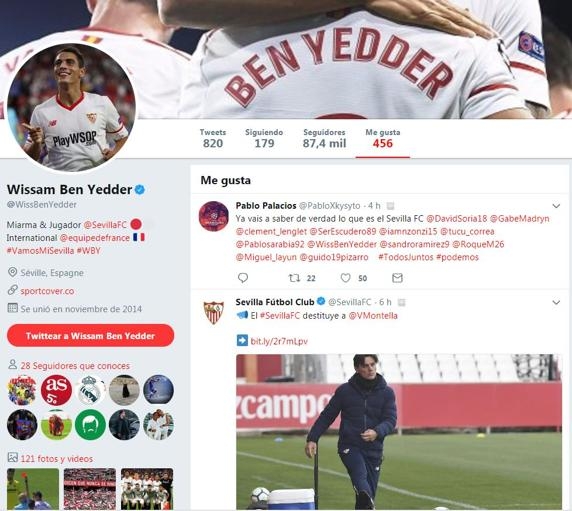
Task: Select the Me gusta tab
Action: pyautogui.click(x=383, y=139)
